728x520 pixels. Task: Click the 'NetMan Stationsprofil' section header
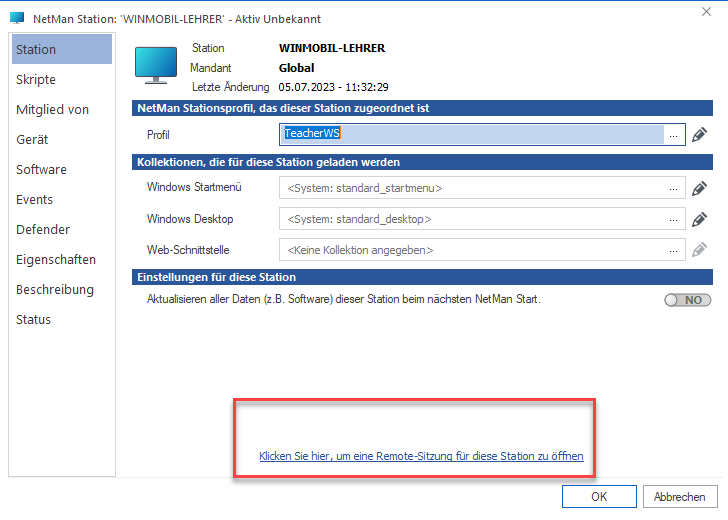coord(422,108)
